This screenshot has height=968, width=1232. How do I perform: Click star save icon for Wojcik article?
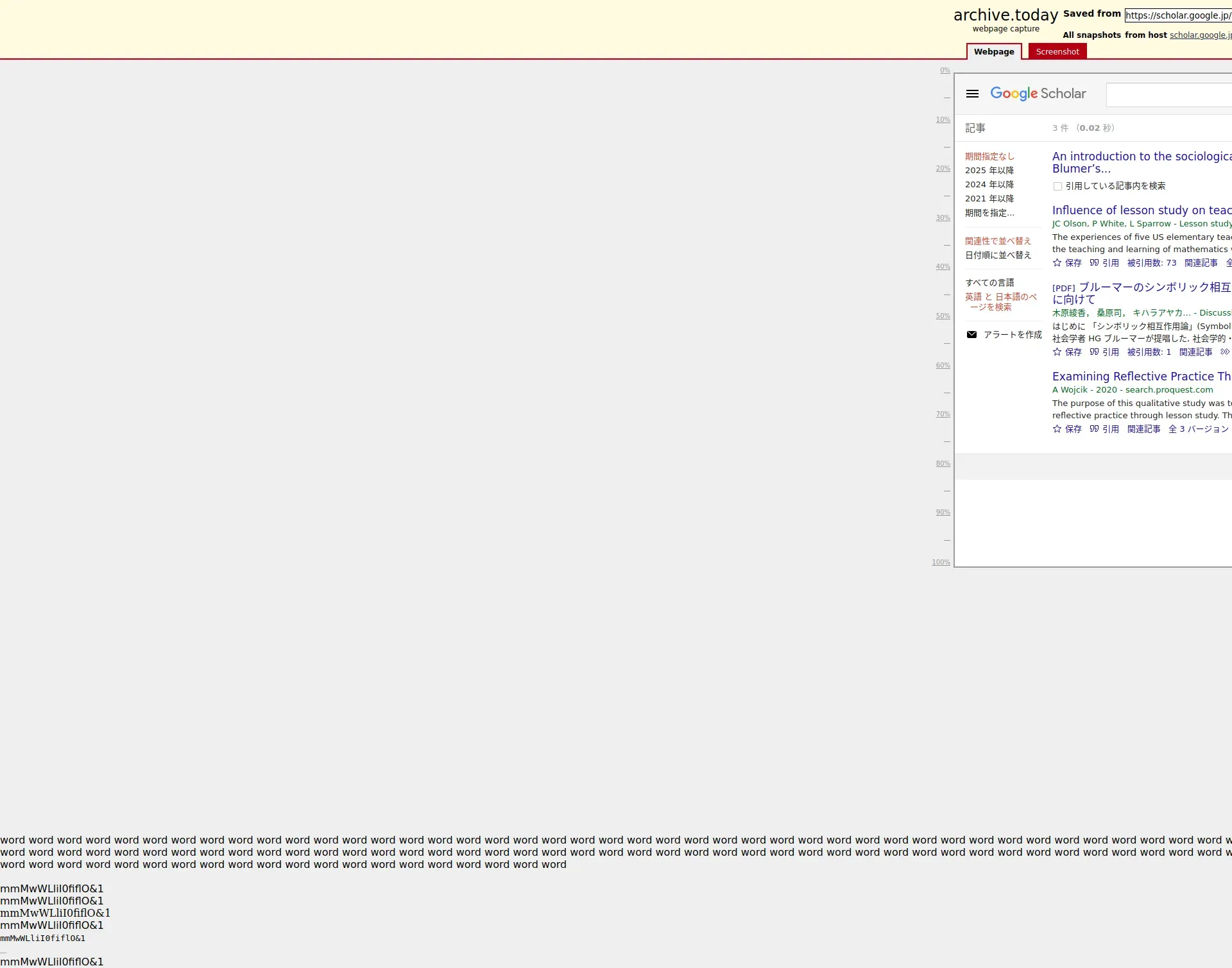coord(1057,429)
